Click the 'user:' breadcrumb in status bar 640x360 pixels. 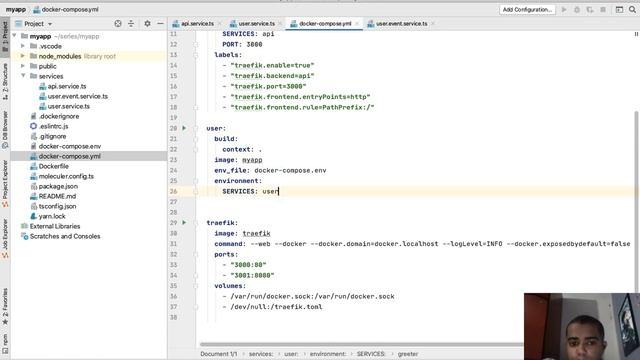tap(291, 354)
